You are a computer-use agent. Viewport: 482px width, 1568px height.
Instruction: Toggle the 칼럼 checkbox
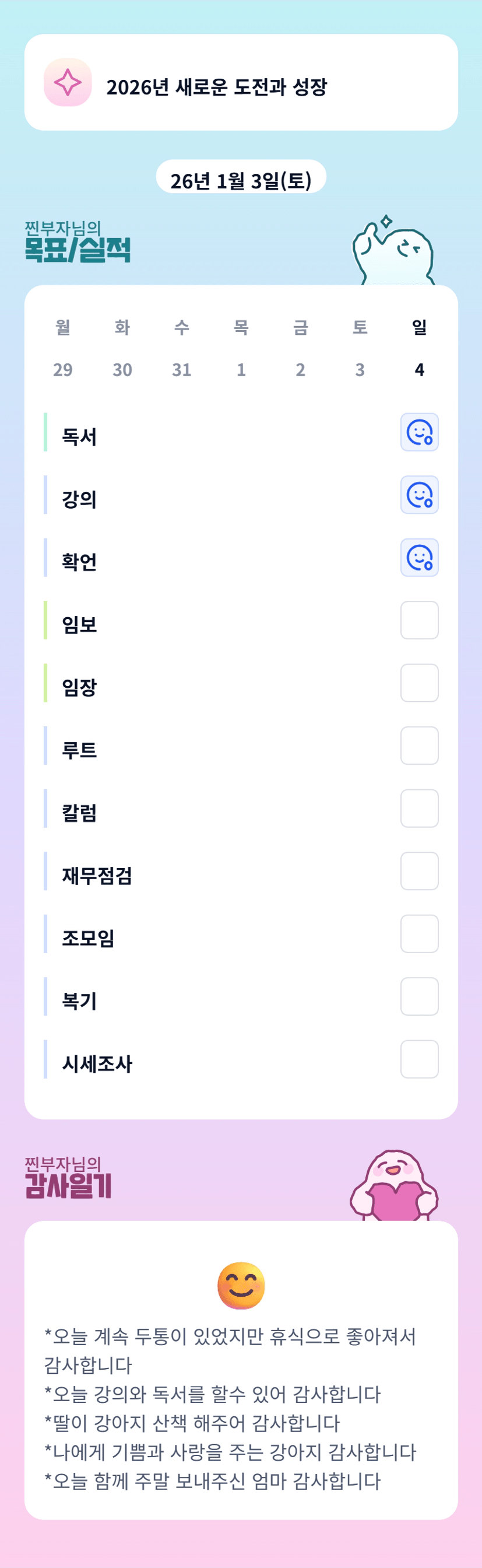coord(420,808)
